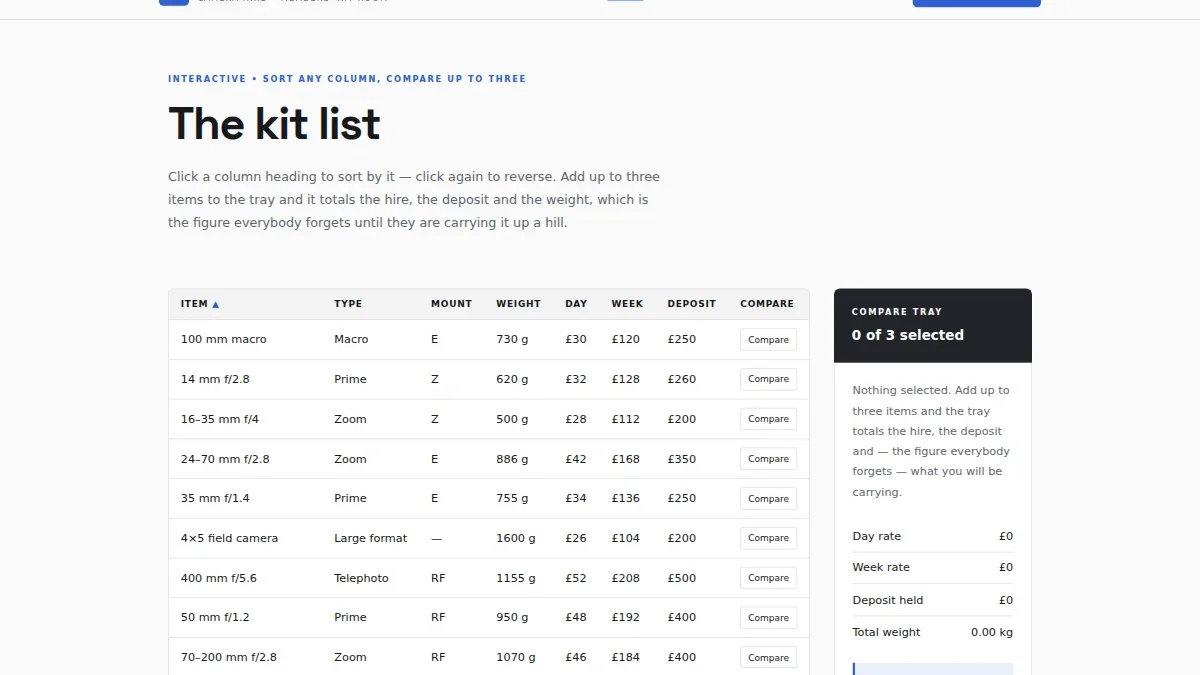Select the '400 mm f/5.6' item name
This screenshot has width=1200, height=675.
tap(219, 578)
